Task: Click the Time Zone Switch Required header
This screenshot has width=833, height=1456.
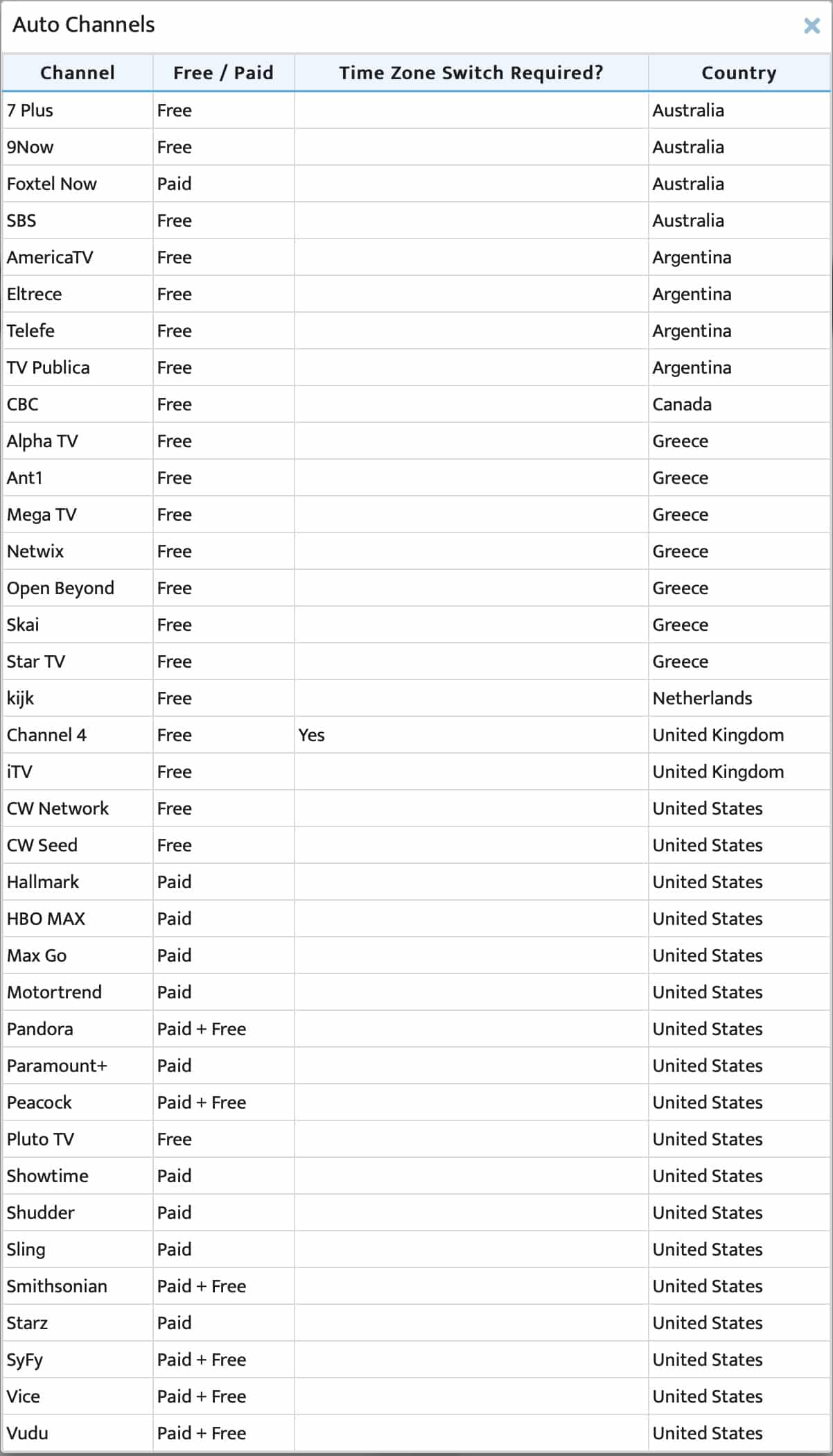Action: (471, 73)
